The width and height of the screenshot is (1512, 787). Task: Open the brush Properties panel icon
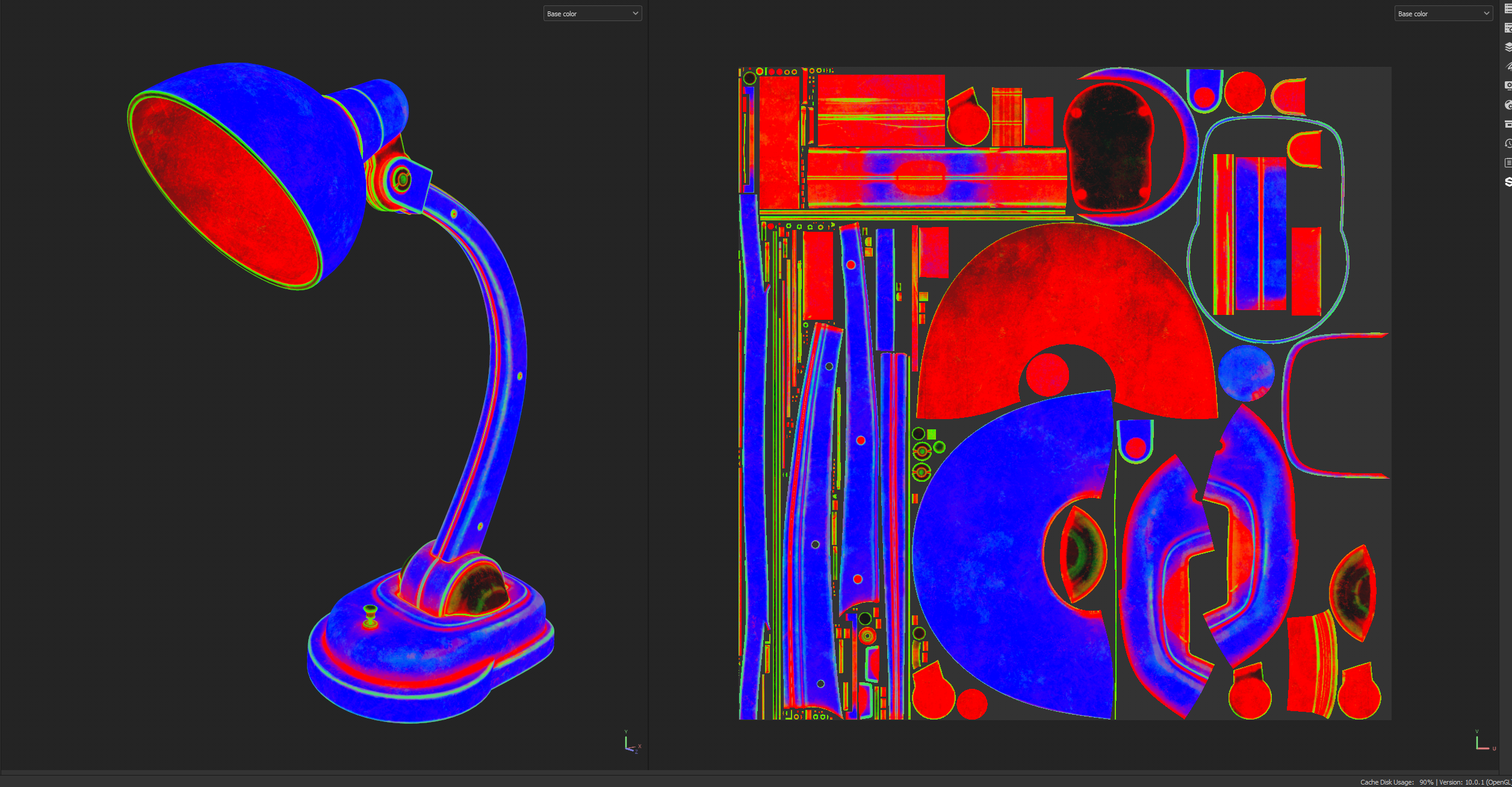(1508, 66)
